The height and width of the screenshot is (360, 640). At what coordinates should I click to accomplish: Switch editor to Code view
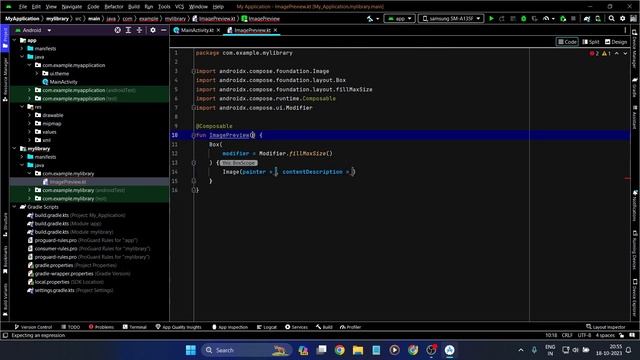[567, 42]
